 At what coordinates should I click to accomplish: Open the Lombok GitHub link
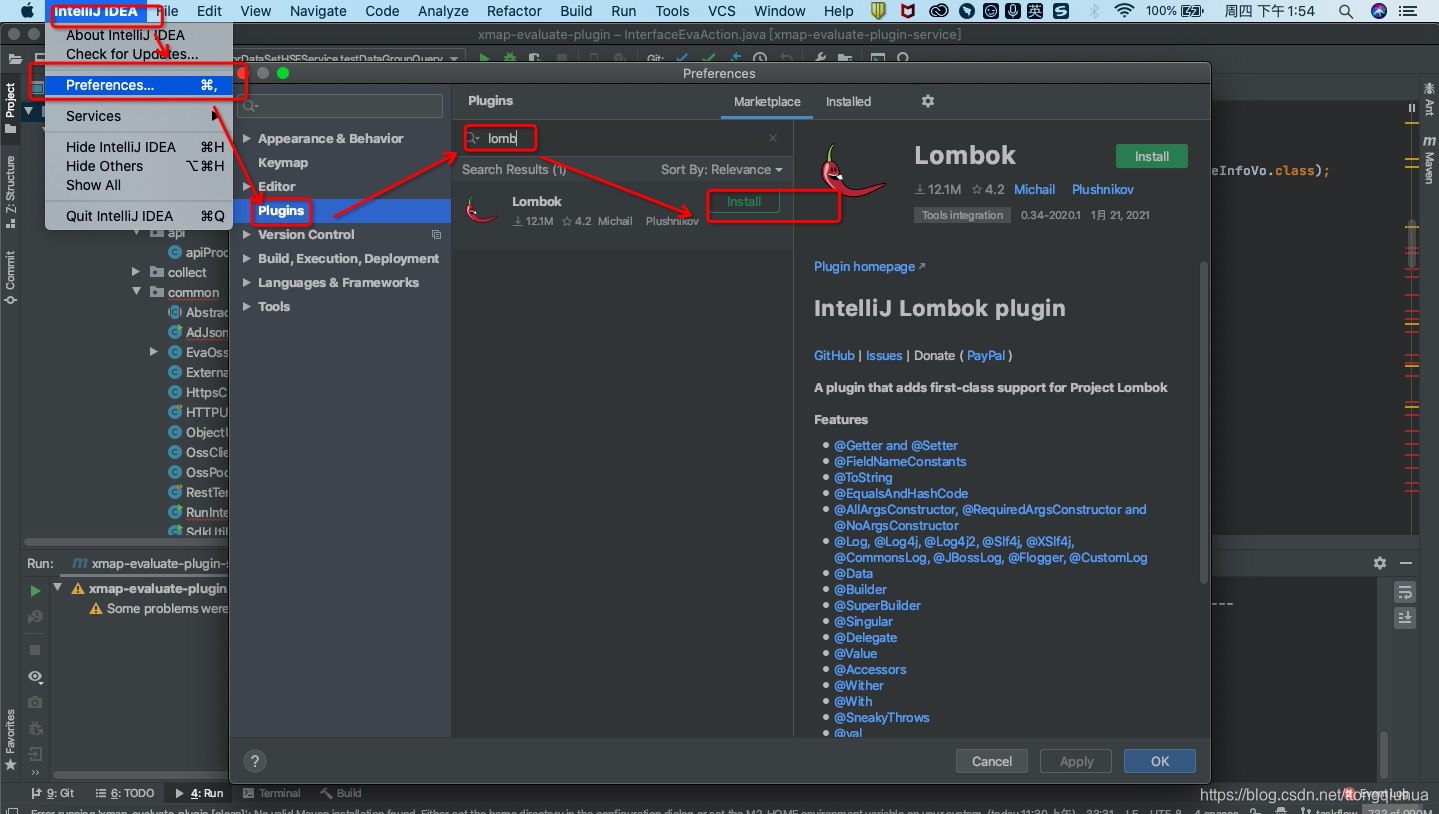(834, 355)
